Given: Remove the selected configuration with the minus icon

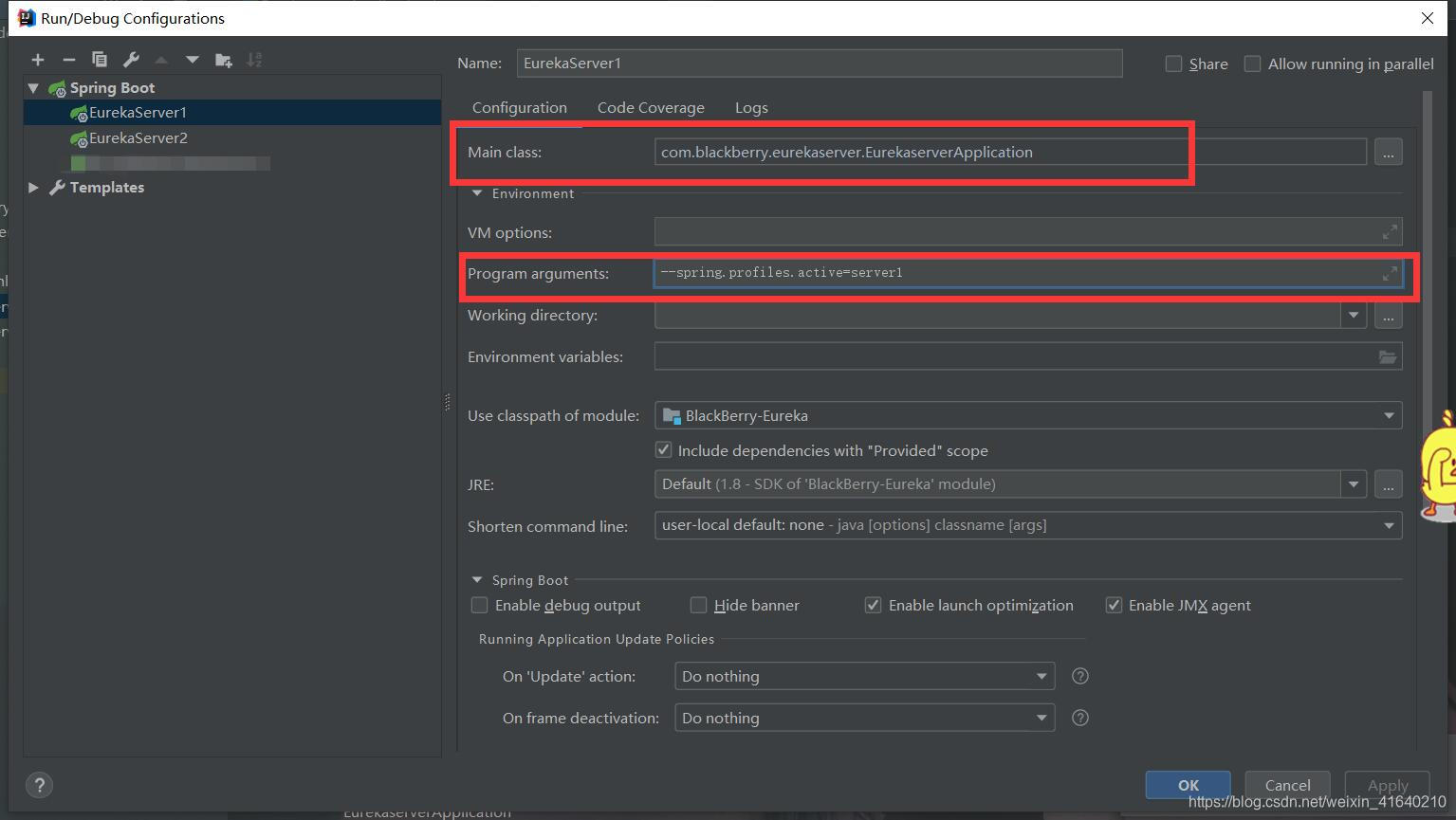Looking at the screenshot, I should pyautogui.click(x=68, y=60).
